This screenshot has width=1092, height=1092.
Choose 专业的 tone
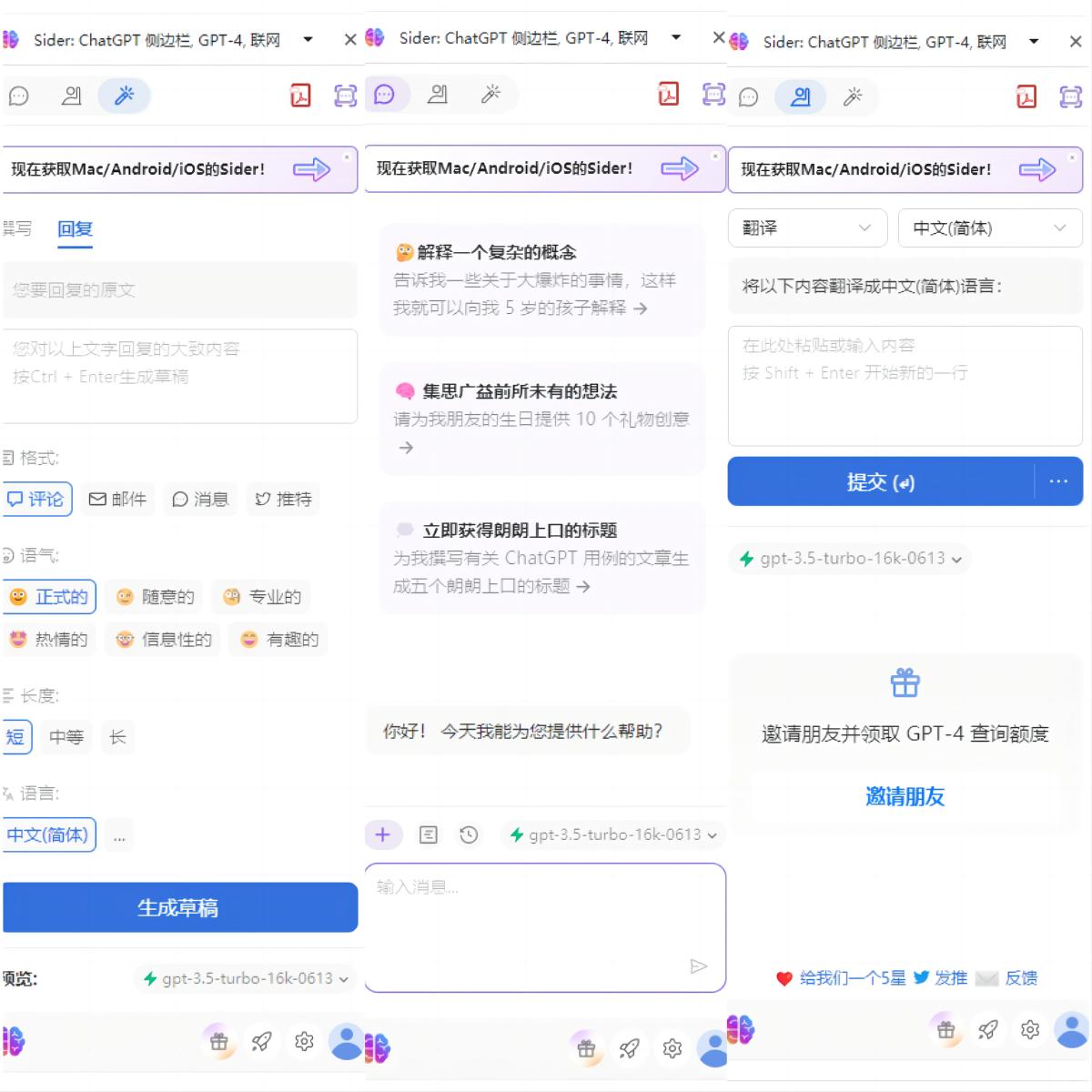pyautogui.click(x=262, y=597)
